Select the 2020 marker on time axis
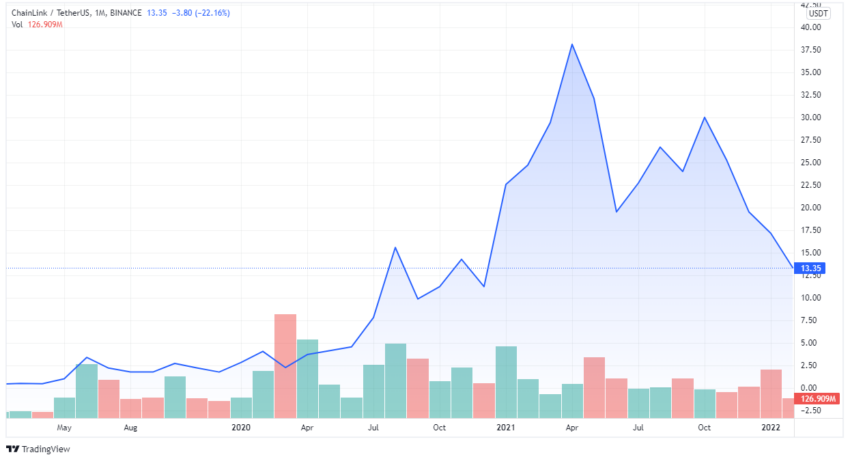The width and height of the screenshot is (850, 457). 241,428
